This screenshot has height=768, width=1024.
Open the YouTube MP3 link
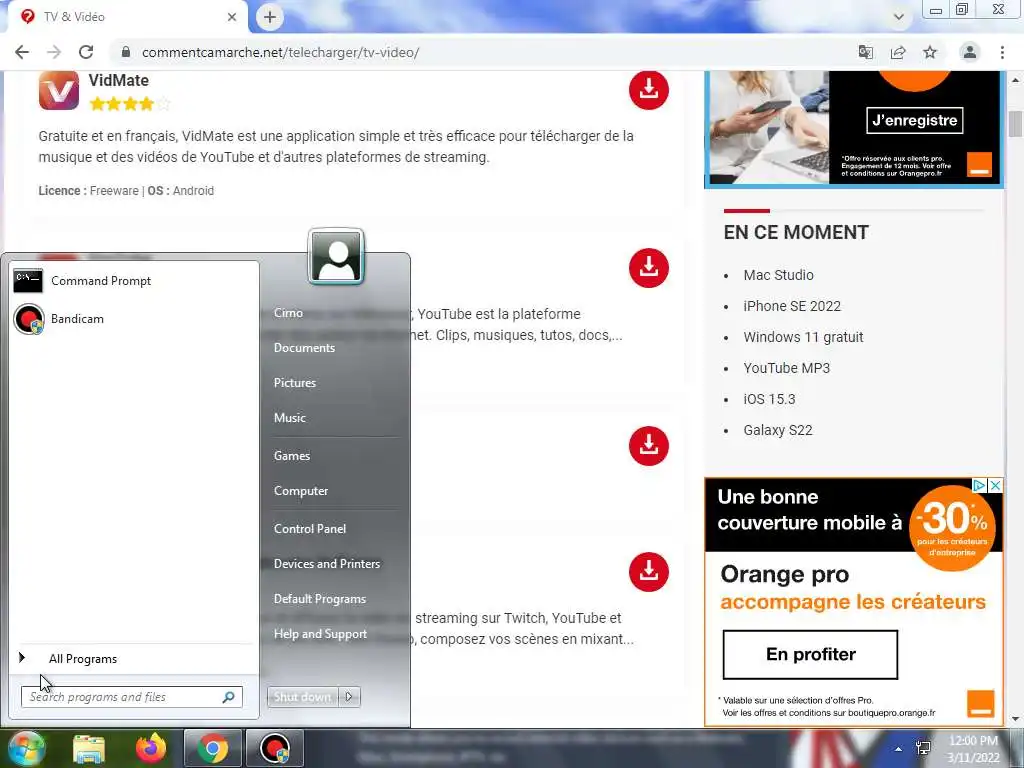[786, 368]
